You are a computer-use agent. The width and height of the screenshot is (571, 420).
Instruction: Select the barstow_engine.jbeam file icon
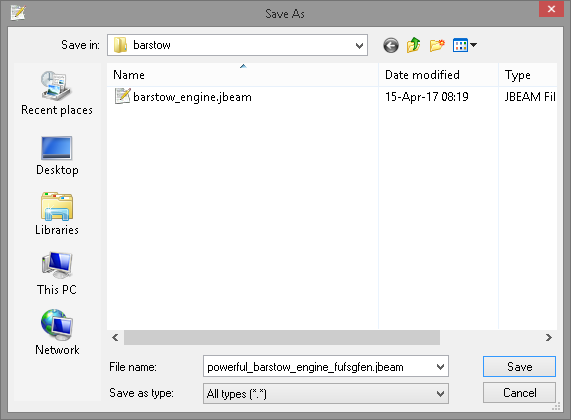122,96
